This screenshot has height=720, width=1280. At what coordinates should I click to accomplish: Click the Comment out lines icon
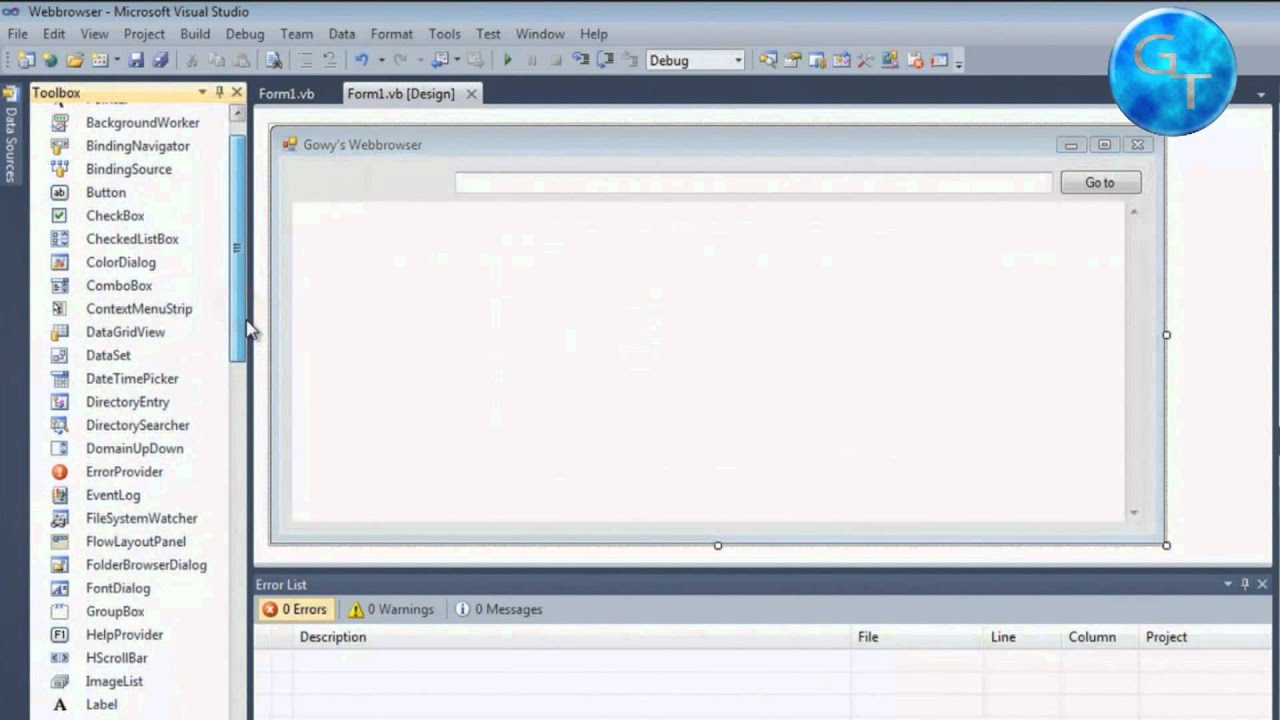(305, 60)
